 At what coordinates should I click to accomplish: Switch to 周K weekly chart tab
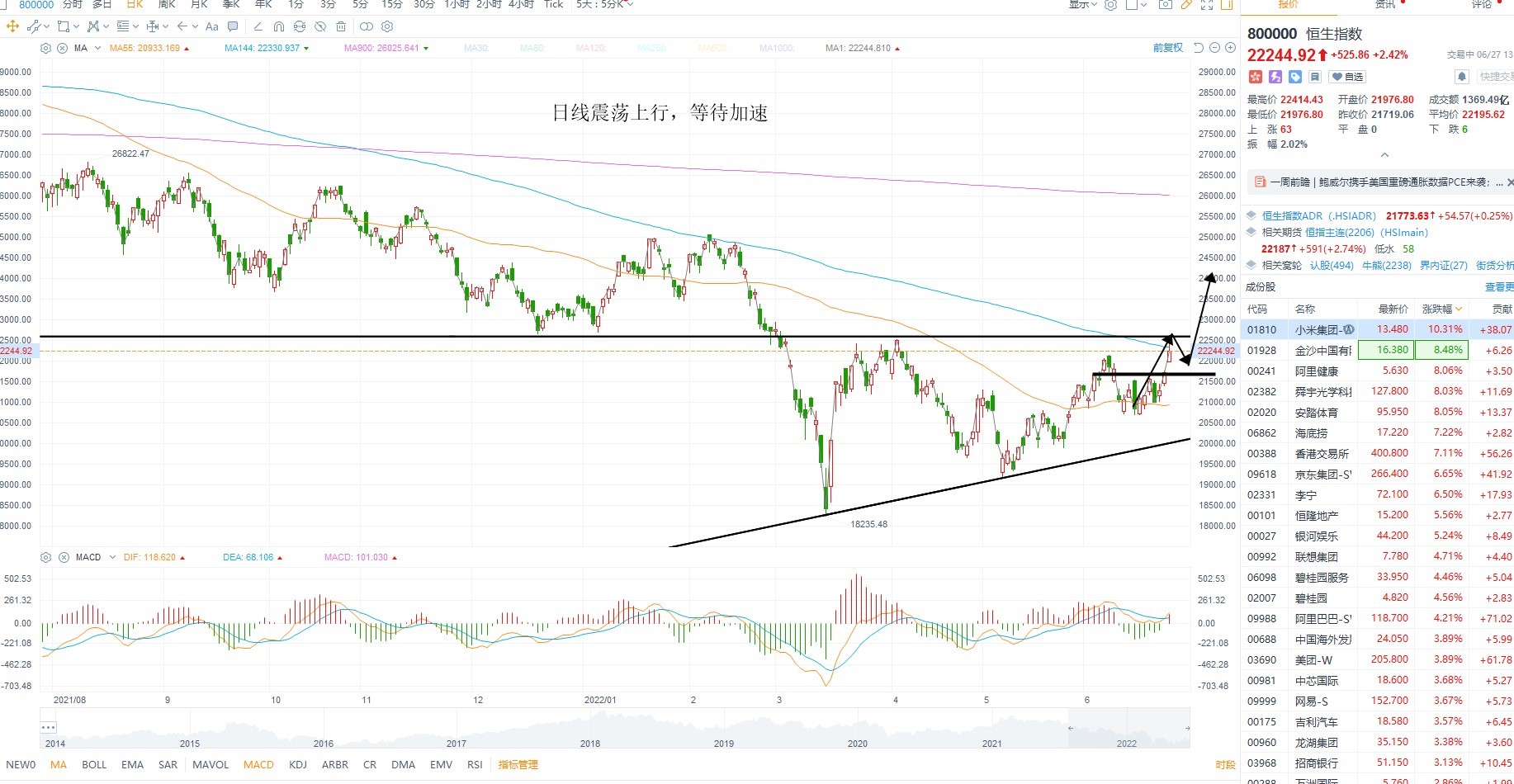(x=167, y=5)
